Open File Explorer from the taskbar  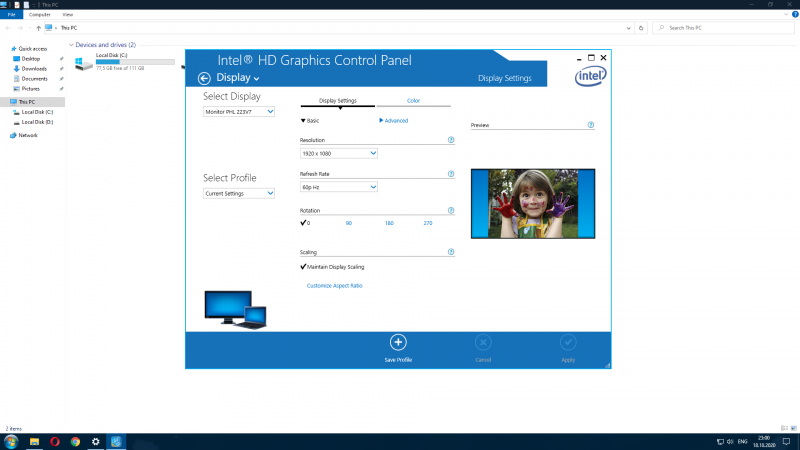[34, 442]
